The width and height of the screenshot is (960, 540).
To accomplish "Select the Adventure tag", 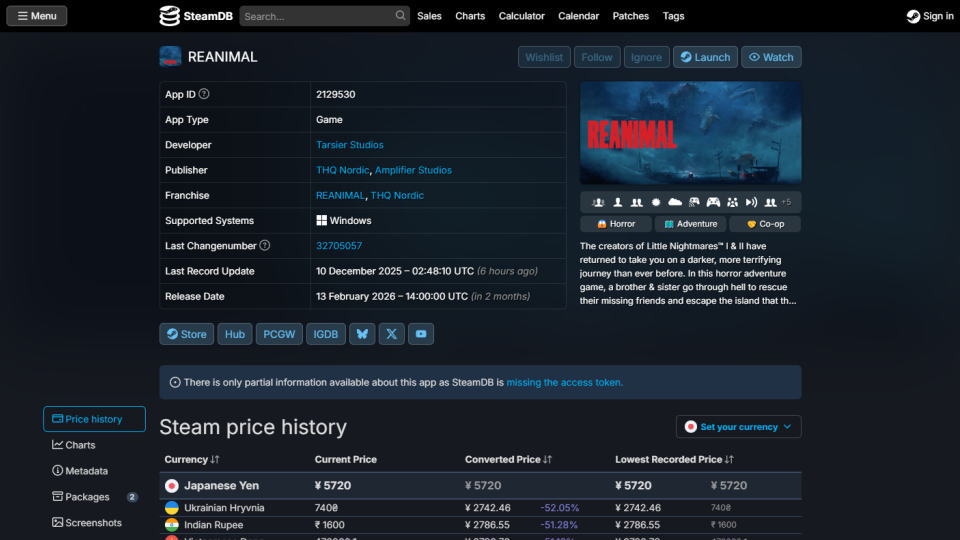I will click(x=691, y=224).
